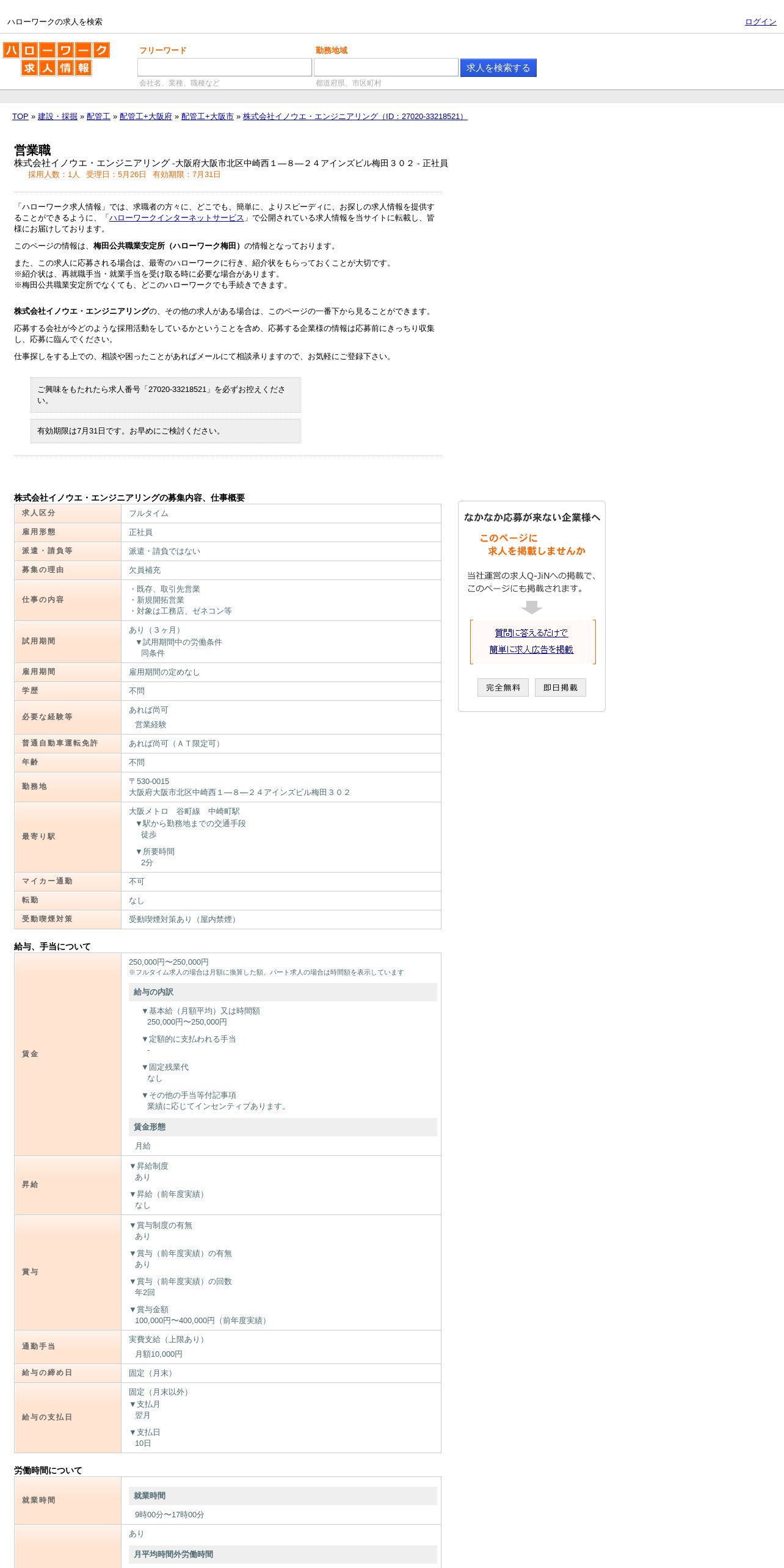
Task: Click 採用人数：1人 text
Action: (x=54, y=175)
